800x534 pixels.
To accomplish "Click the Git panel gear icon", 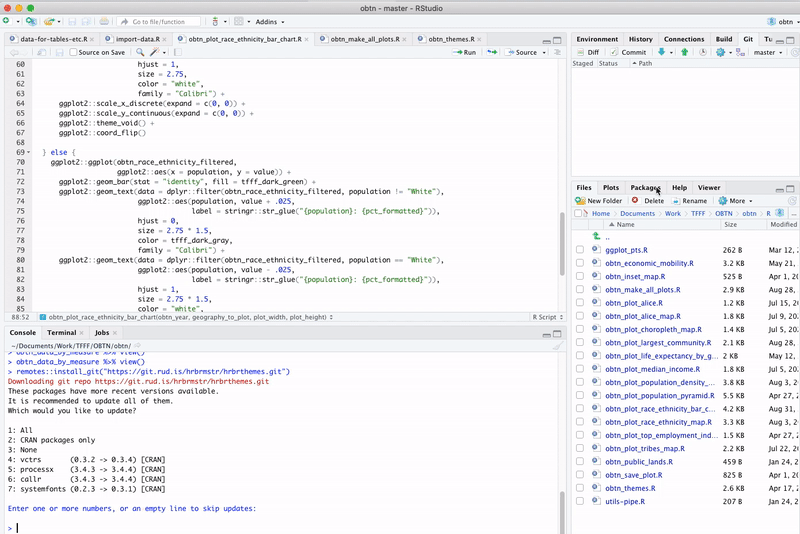I will (x=720, y=52).
